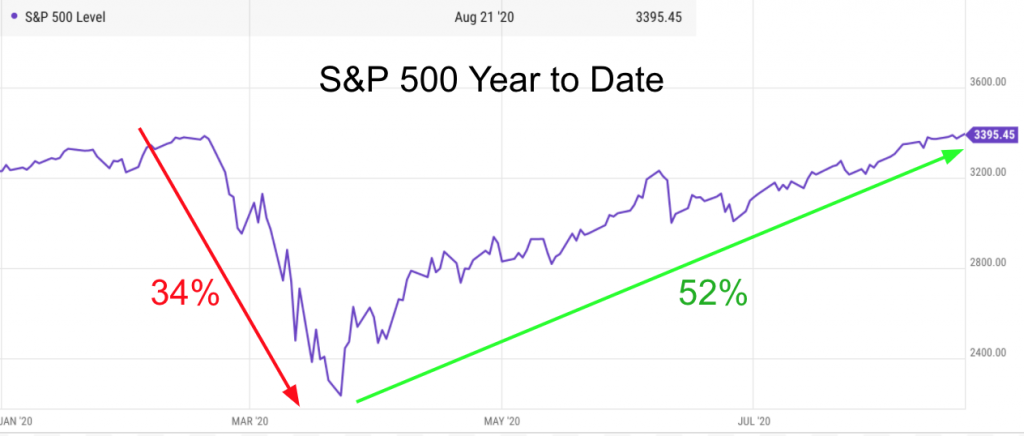Click the 3395.45 value in legend header
The image size is (1024, 436).
click(657, 15)
